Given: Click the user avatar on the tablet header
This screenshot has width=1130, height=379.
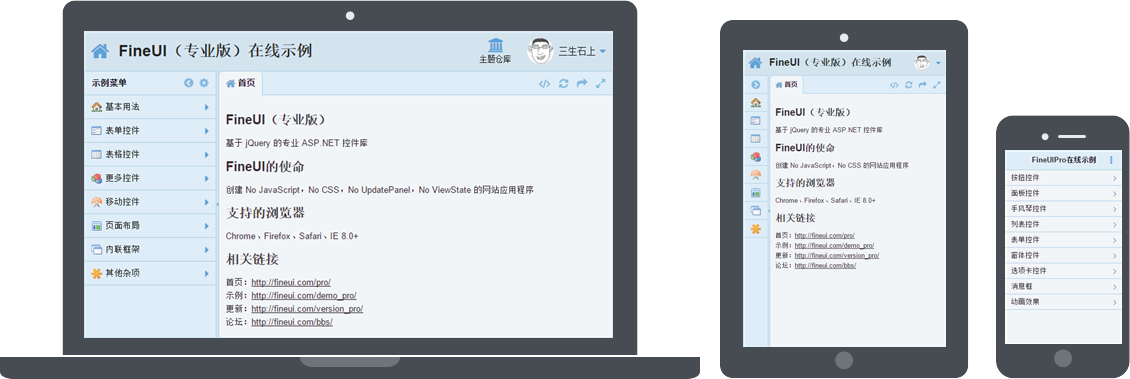Looking at the screenshot, I should [x=922, y=63].
